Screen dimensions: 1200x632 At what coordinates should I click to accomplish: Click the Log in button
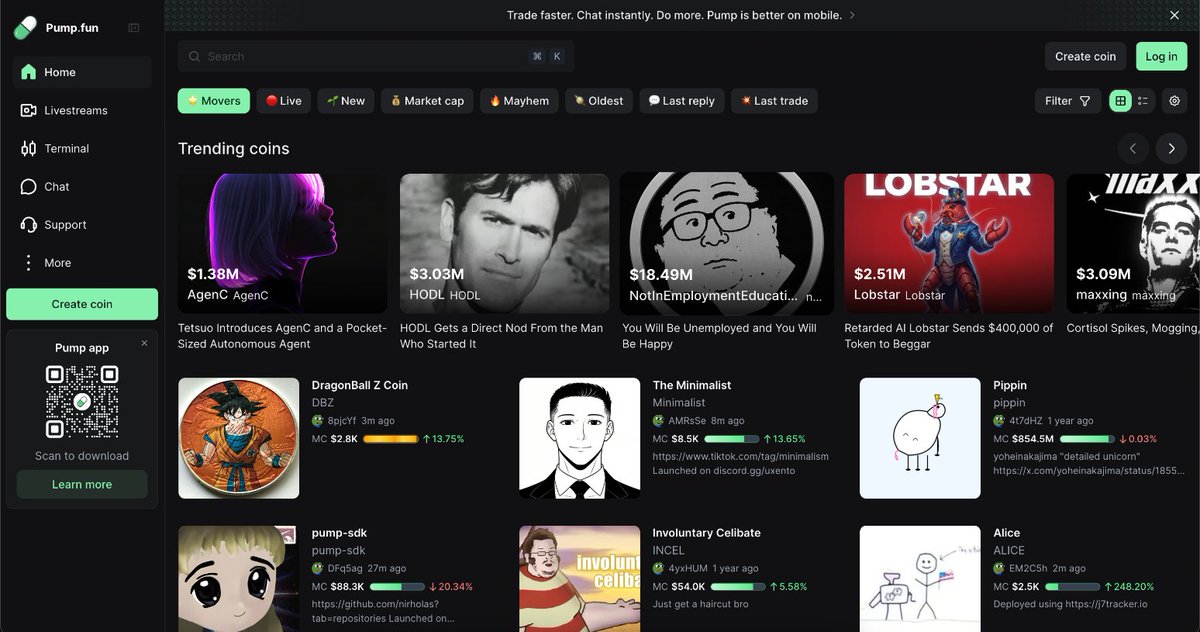(1161, 56)
